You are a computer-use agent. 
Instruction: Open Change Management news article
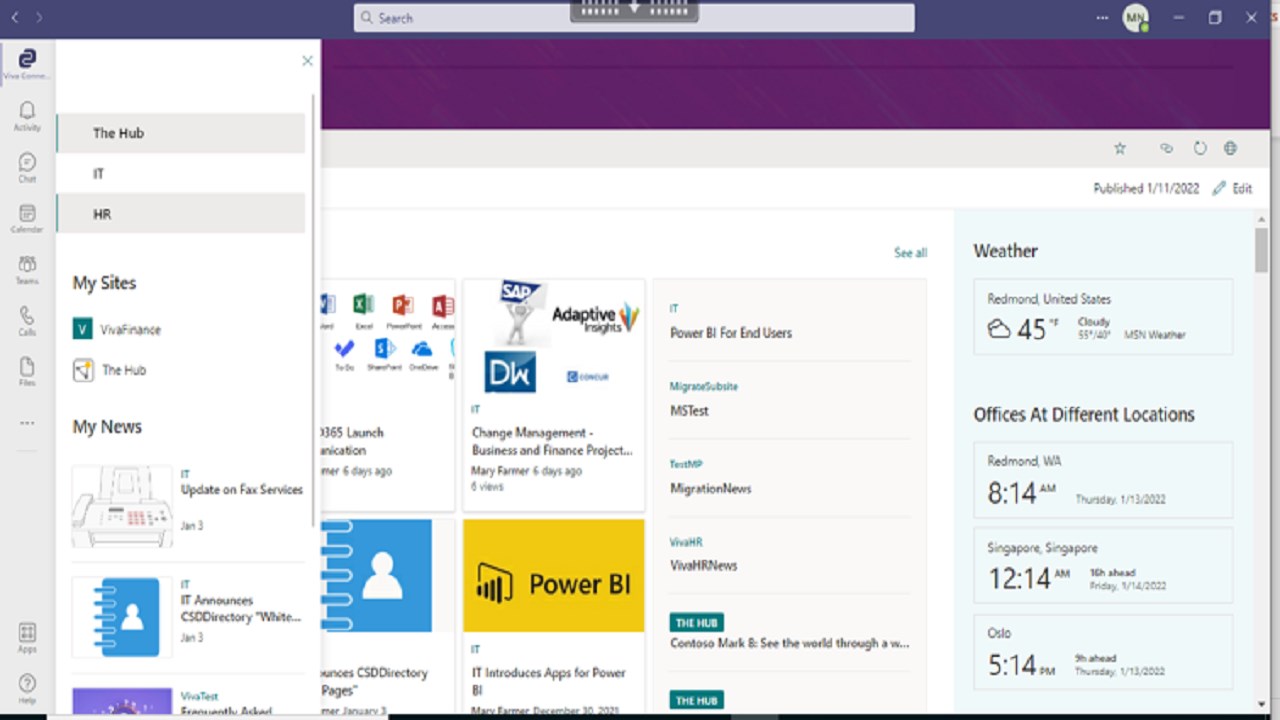click(552, 441)
